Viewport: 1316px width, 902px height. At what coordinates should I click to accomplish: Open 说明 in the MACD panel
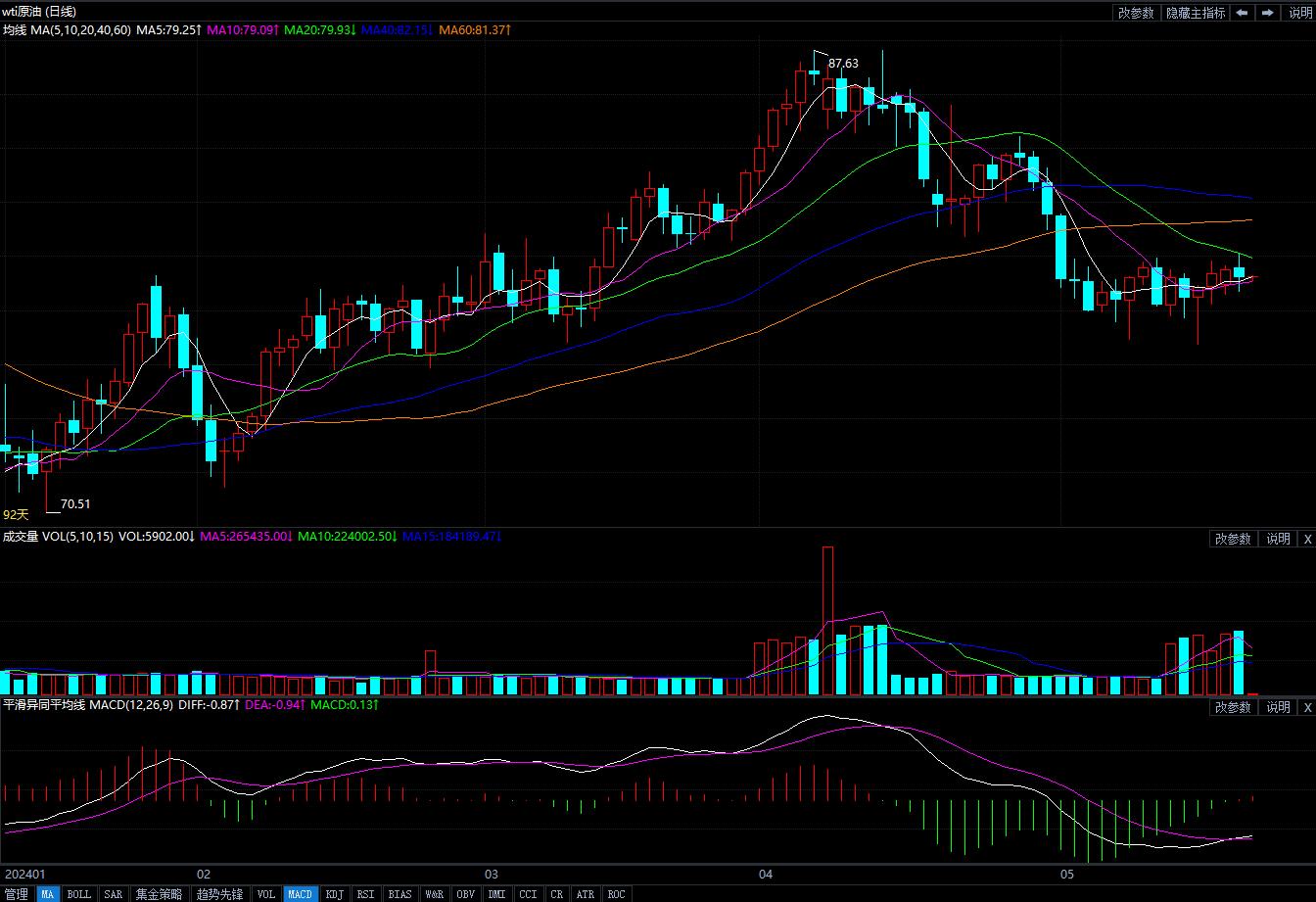tap(1278, 707)
